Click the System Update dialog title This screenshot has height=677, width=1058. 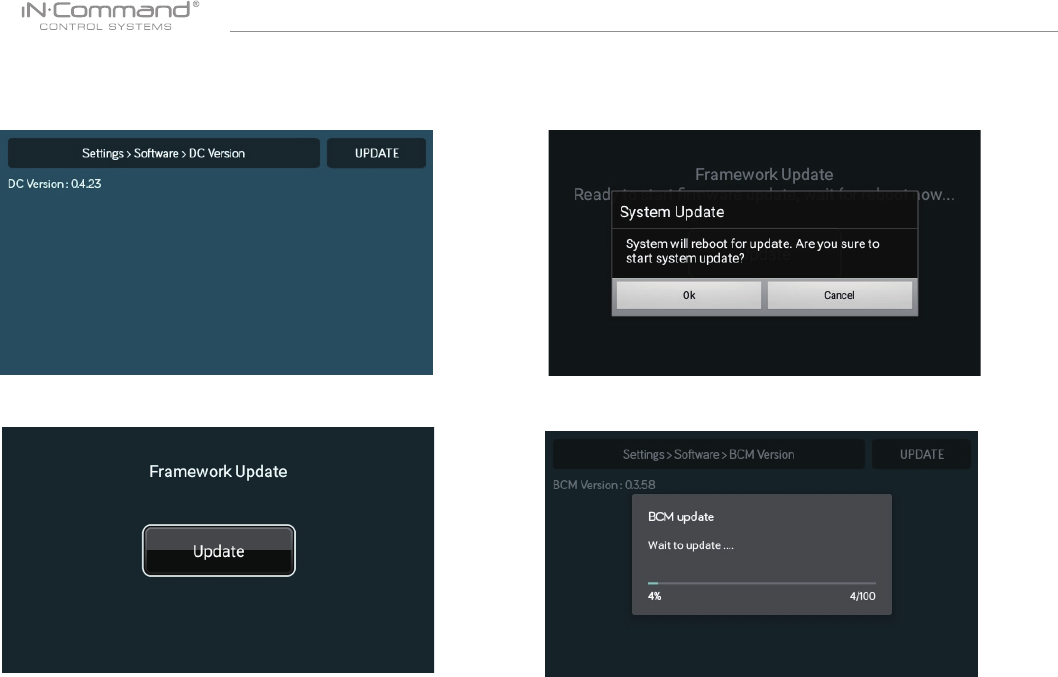672,212
